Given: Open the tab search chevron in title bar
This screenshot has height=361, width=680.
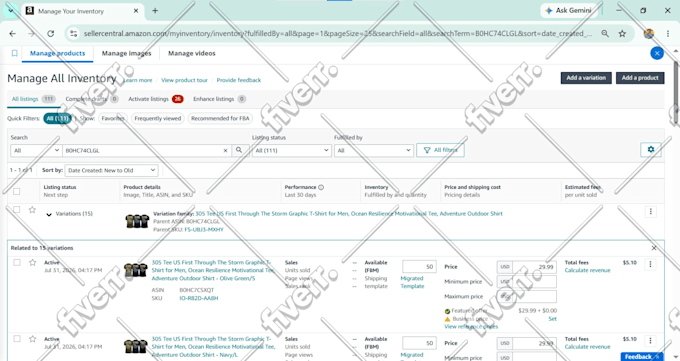Looking at the screenshot, I should point(10,10).
